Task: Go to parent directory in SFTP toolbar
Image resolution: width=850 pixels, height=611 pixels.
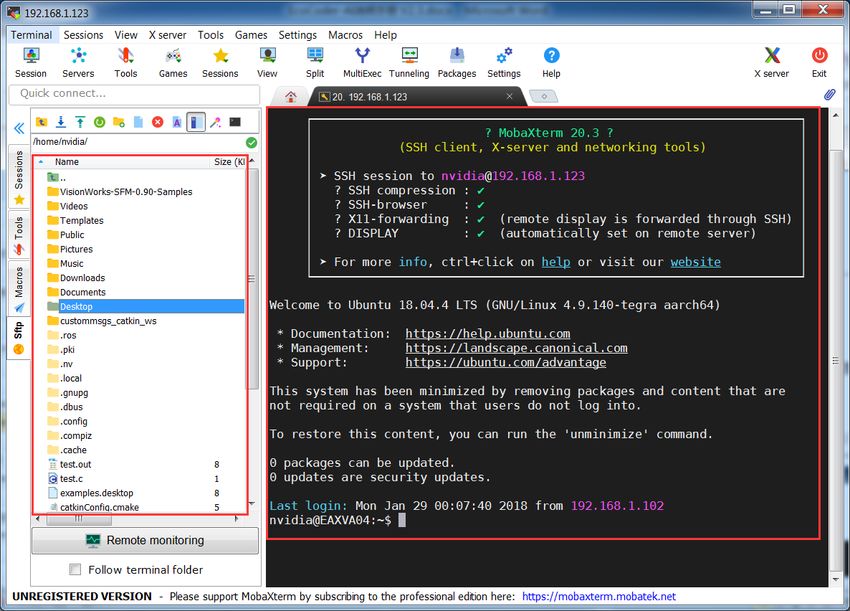Action: [42, 122]
